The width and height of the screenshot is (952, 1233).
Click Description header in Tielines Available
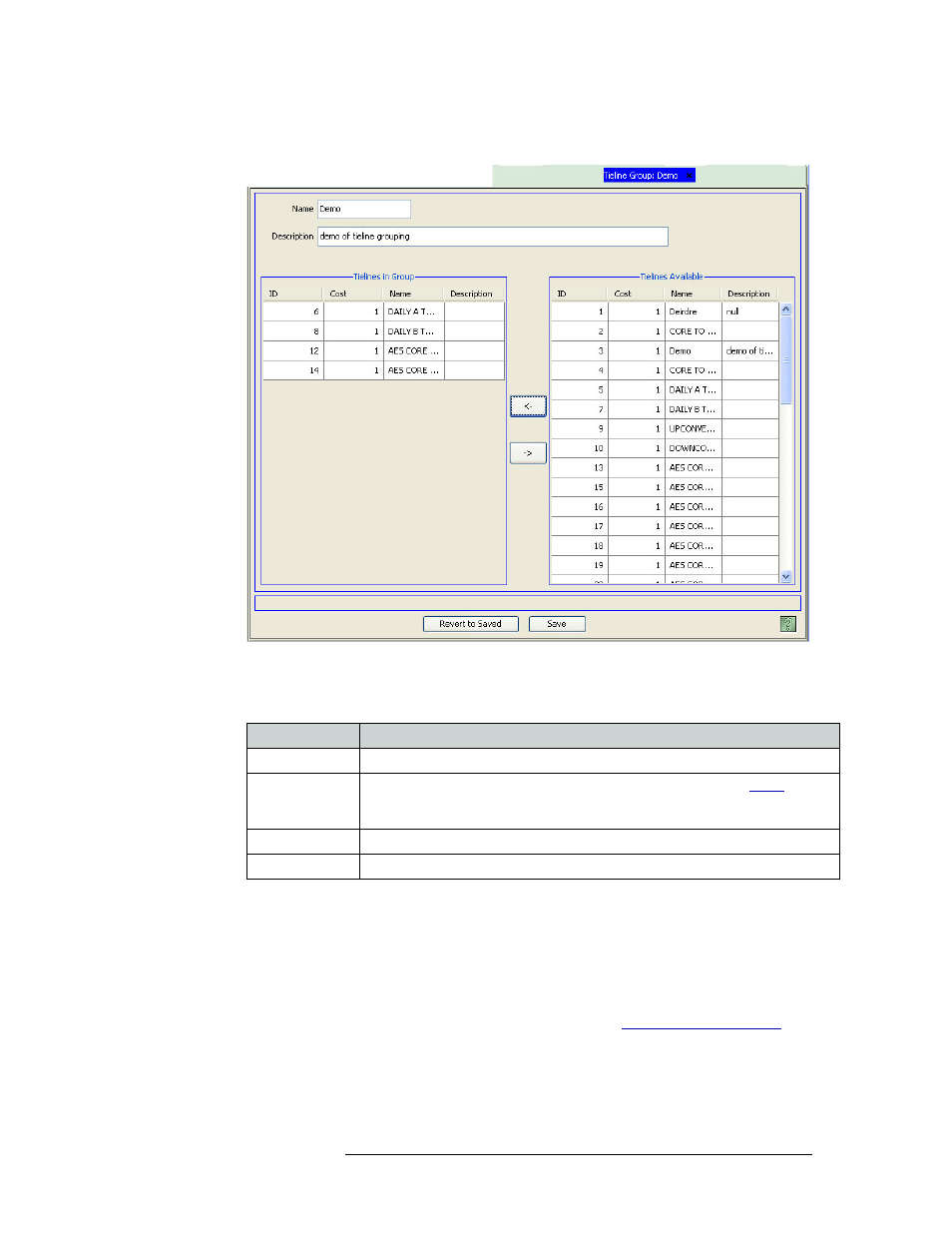pos(749,294)
